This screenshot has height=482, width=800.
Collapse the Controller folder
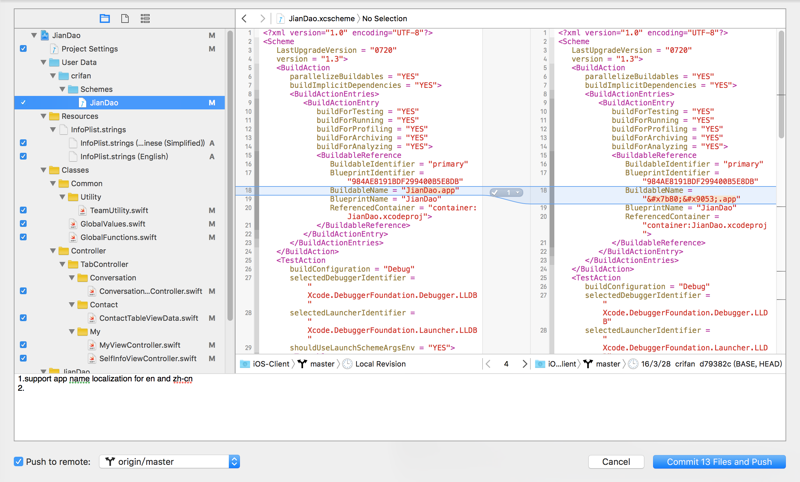[x=53, y=250]
